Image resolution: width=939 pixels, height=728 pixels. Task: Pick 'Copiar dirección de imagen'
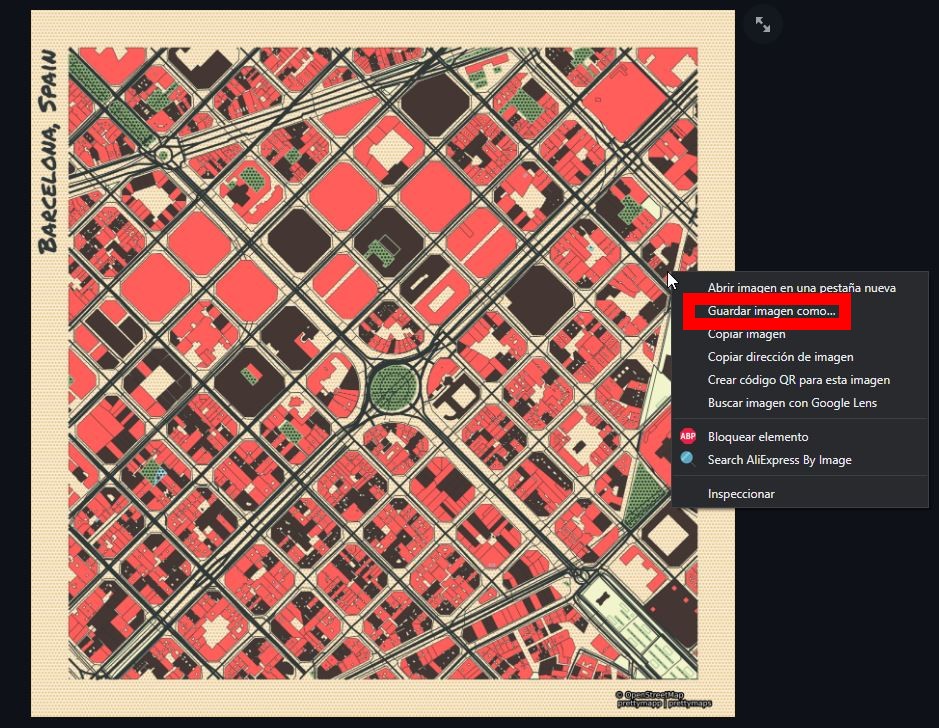click(780, 357)
